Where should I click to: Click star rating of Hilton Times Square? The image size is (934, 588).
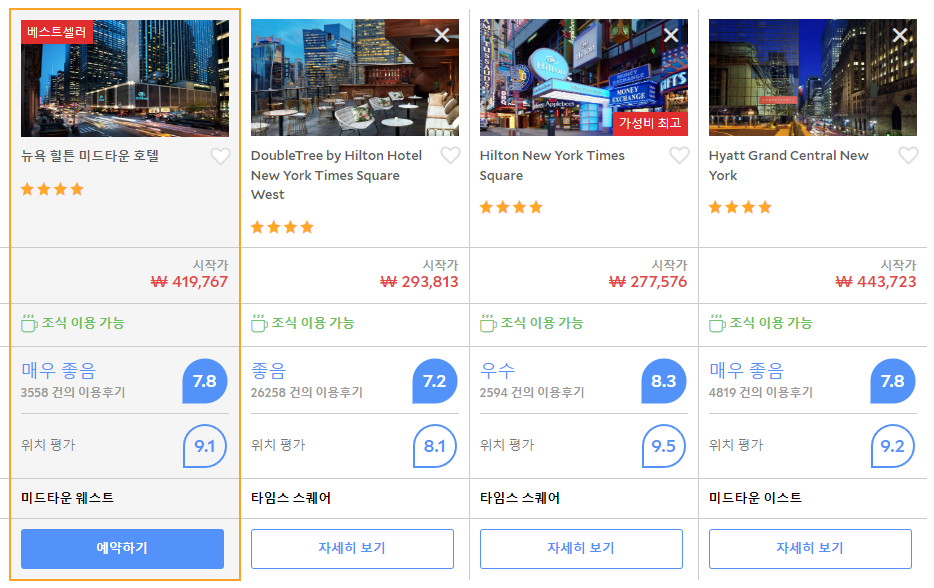512,207
